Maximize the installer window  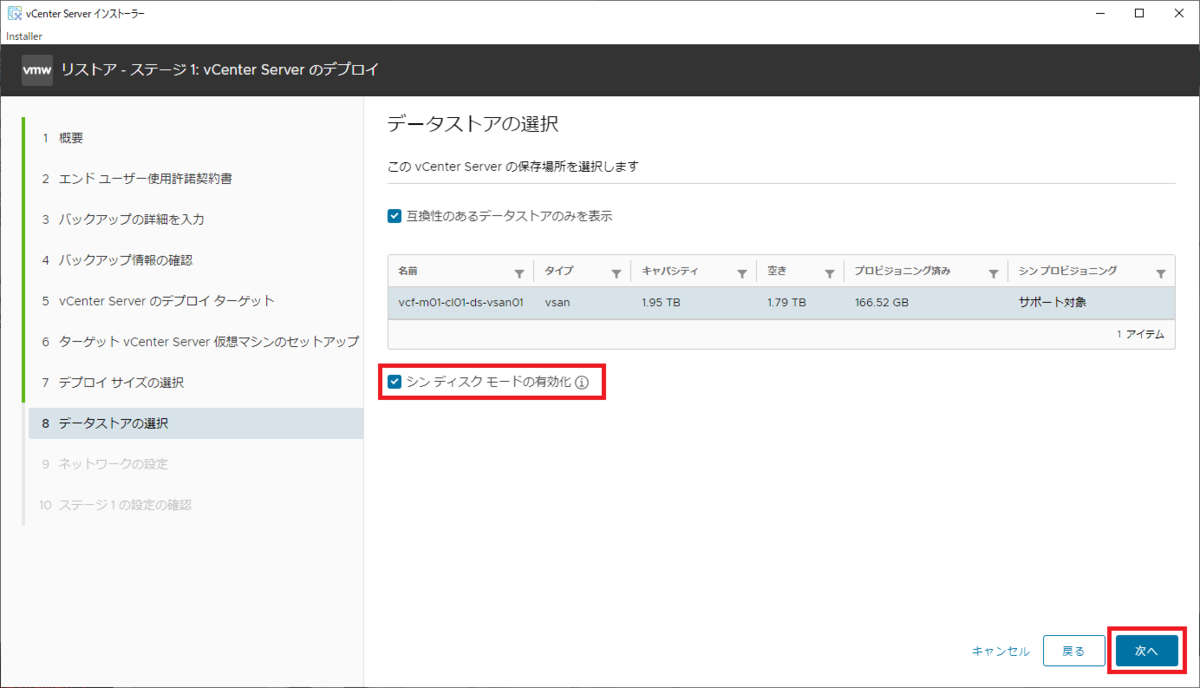pyautogui.click(x=1139, y=13)
